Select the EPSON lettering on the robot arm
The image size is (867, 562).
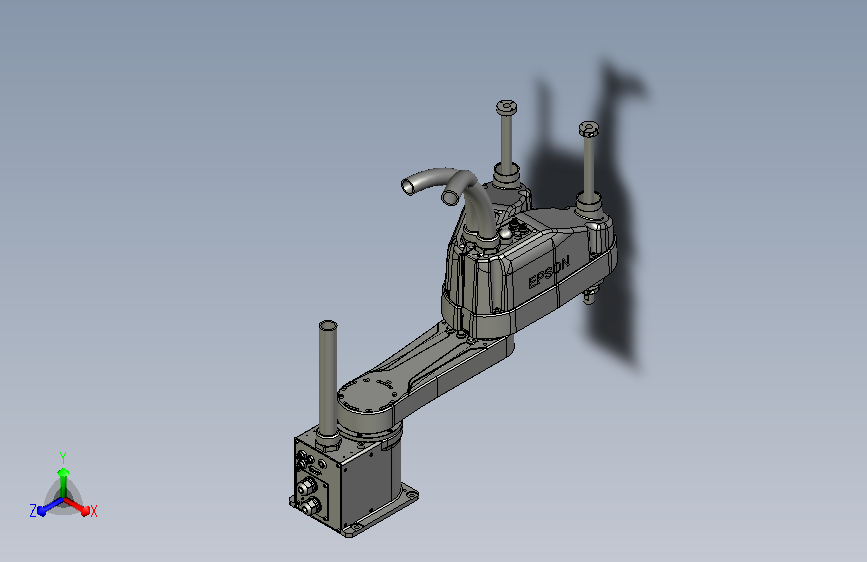[x=549, y=272]
